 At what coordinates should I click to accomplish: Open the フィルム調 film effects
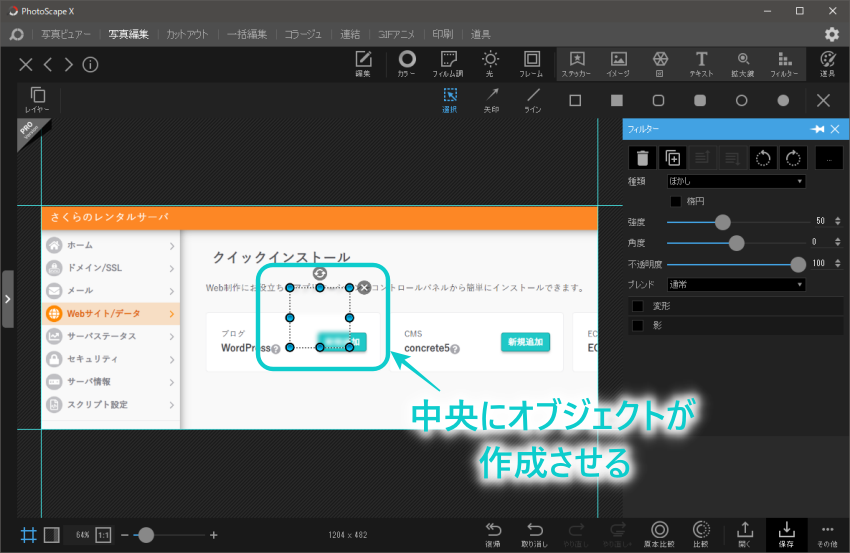[448, 63]
